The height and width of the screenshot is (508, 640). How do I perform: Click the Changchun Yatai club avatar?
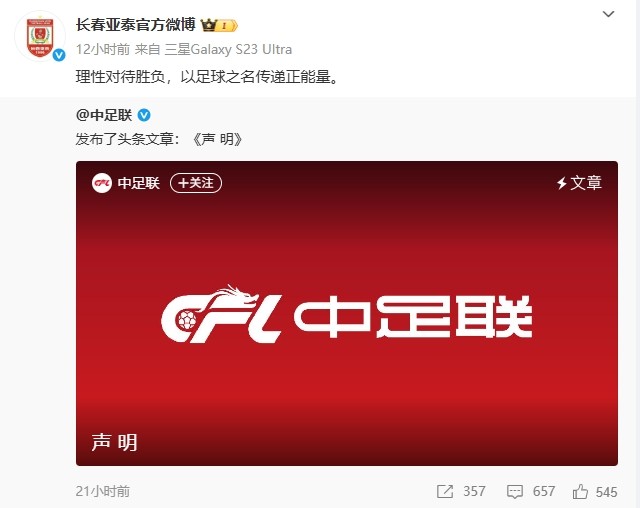pyautogui.click(x=40, y=37)
